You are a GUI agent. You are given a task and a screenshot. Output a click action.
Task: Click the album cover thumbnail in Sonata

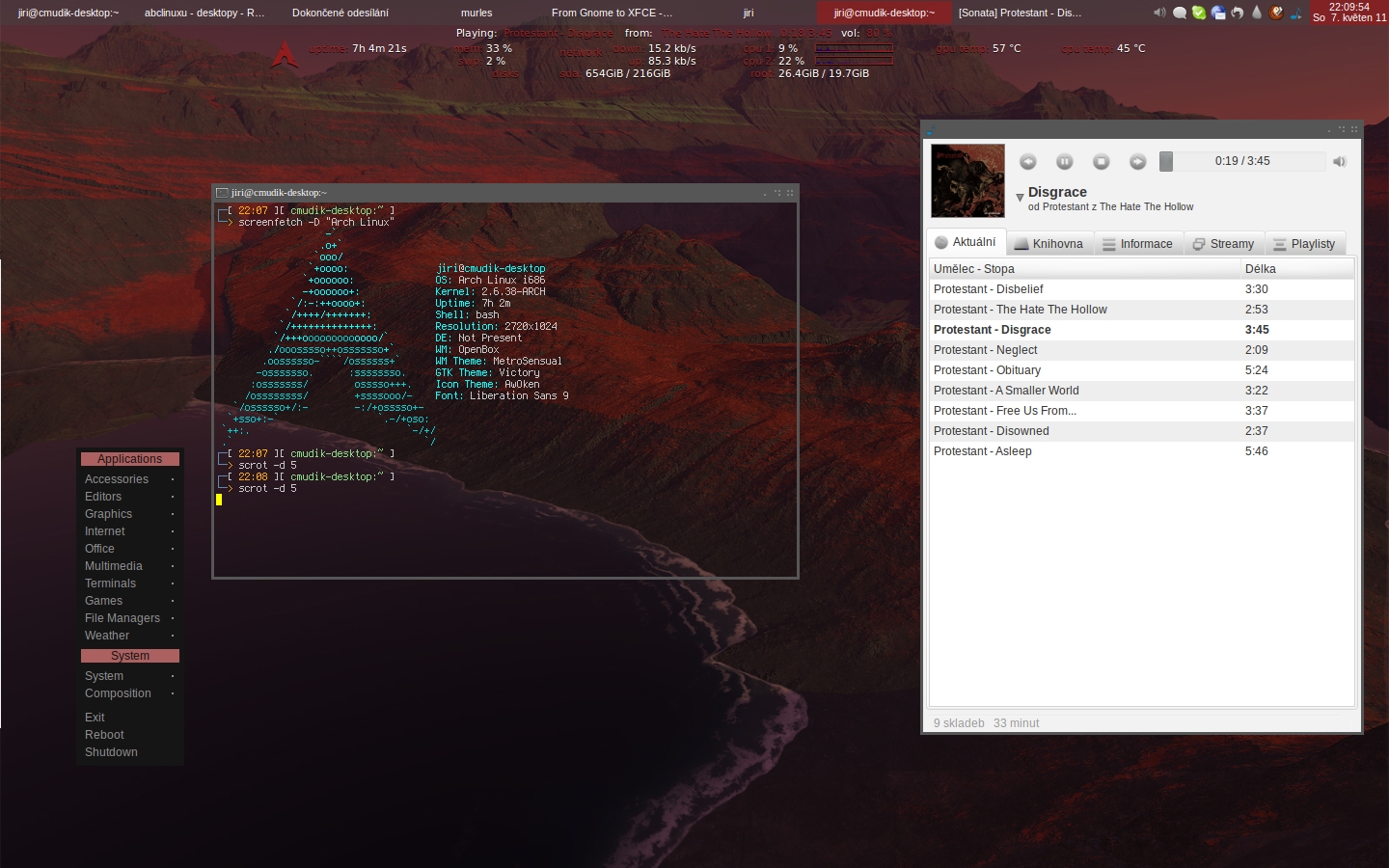point(967,180)
